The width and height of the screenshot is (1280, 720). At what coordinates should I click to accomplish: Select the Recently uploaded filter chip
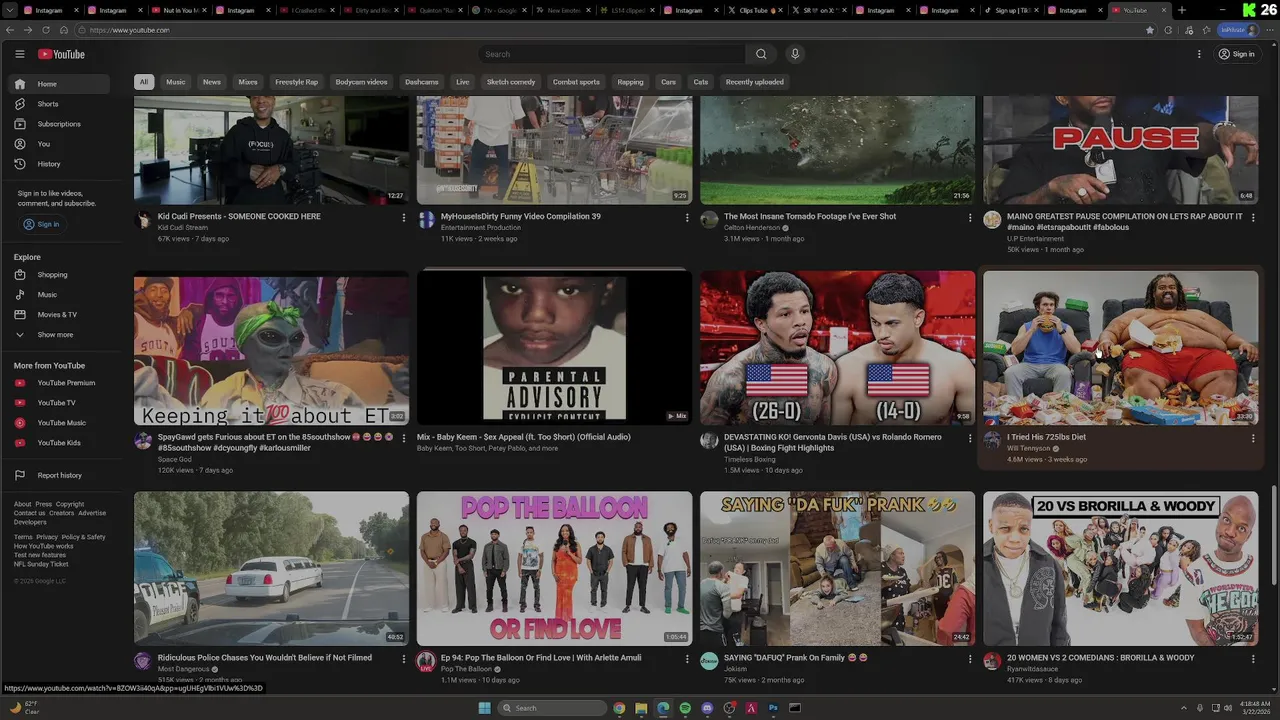tap(755, 82)
